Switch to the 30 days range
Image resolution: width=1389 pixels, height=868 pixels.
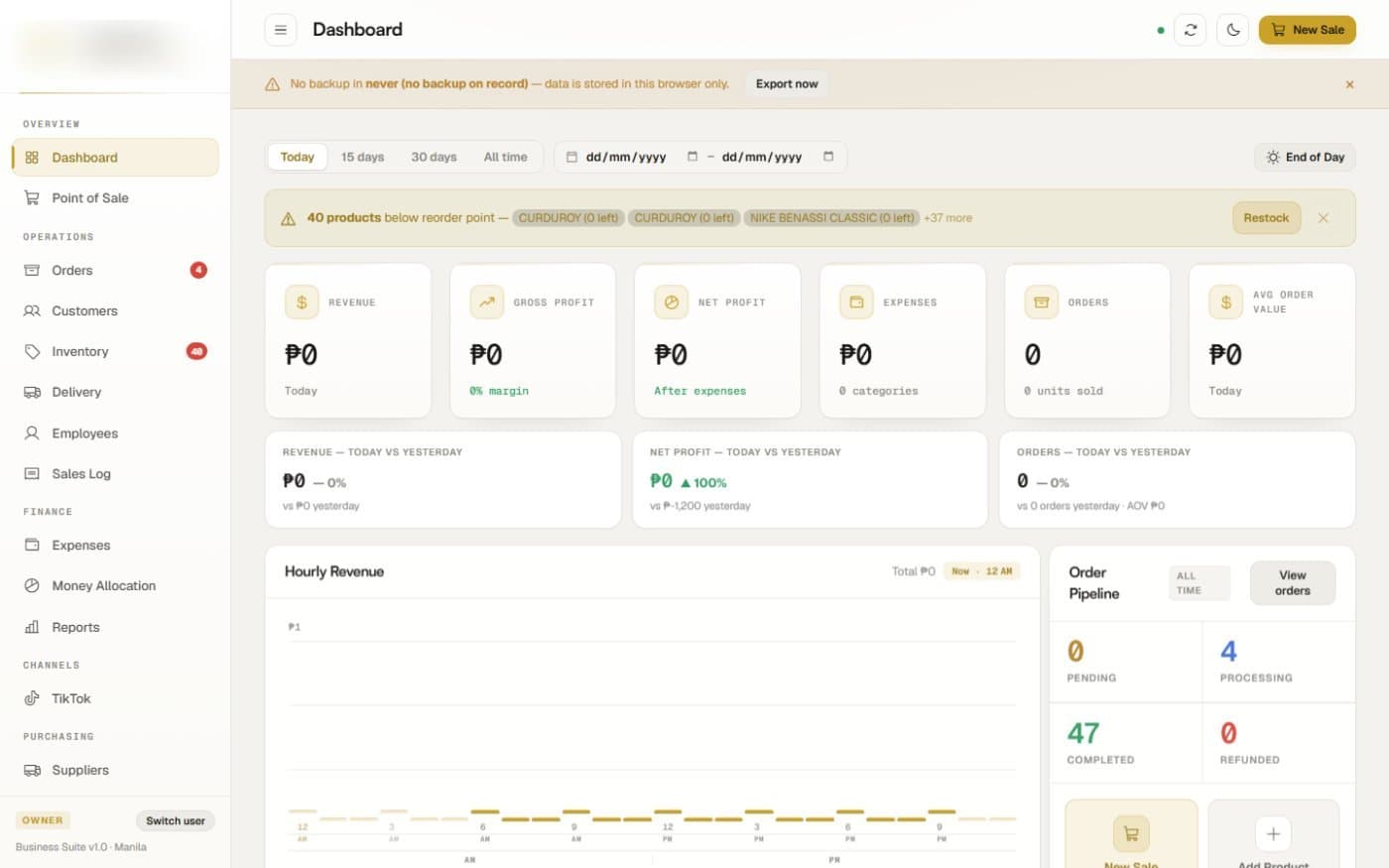coord(434,157)
